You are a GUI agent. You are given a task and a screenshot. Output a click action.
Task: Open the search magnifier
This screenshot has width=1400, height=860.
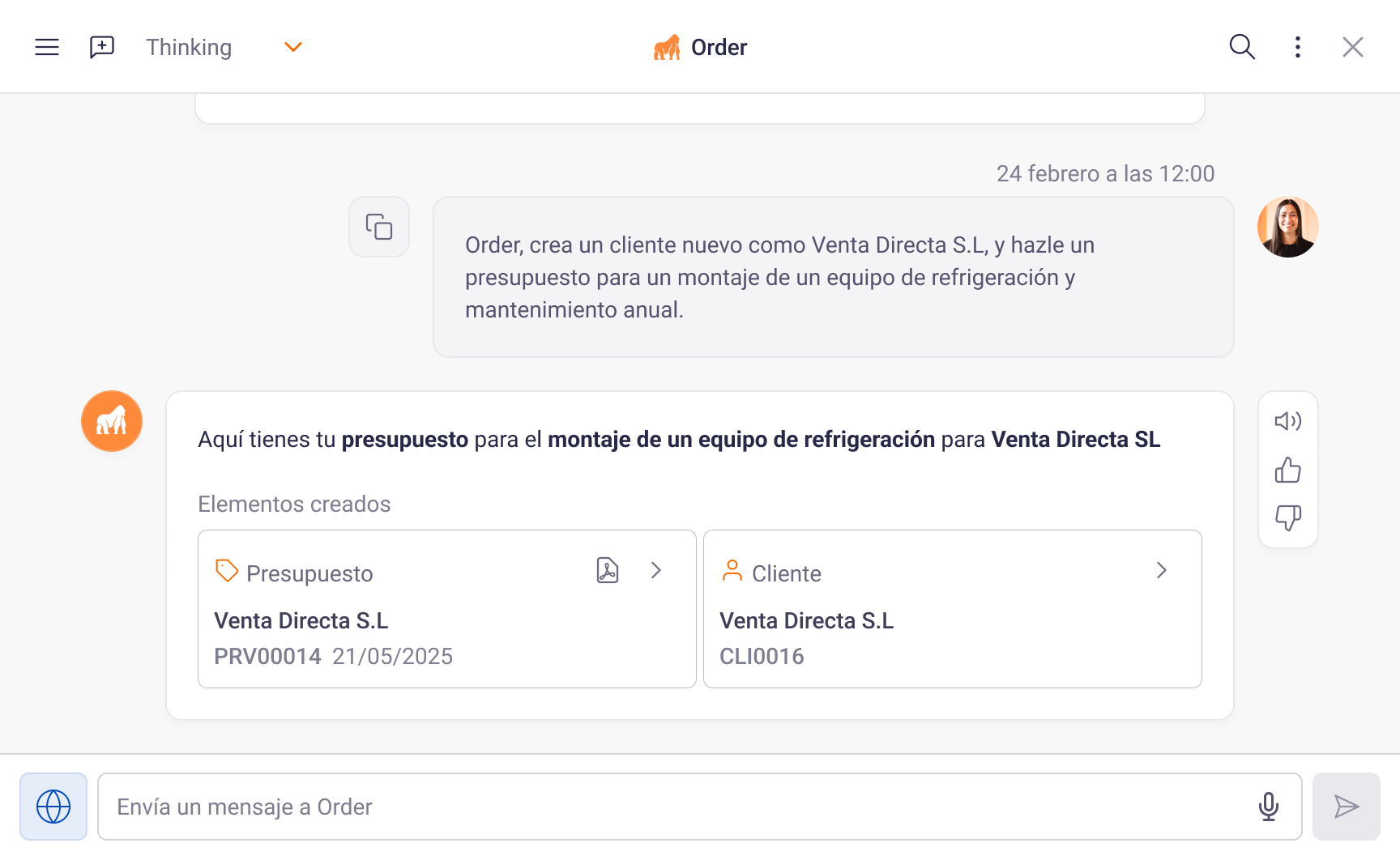[1241, 47]
